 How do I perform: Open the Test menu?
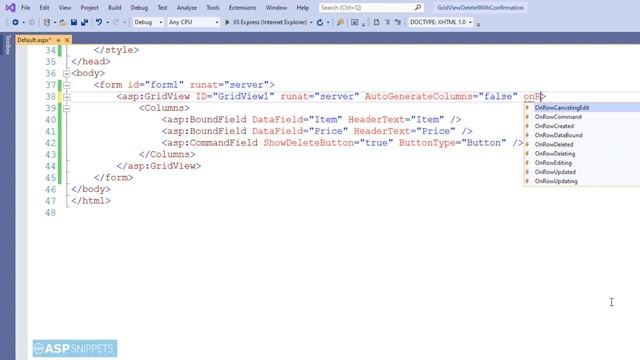pos(162,7)
